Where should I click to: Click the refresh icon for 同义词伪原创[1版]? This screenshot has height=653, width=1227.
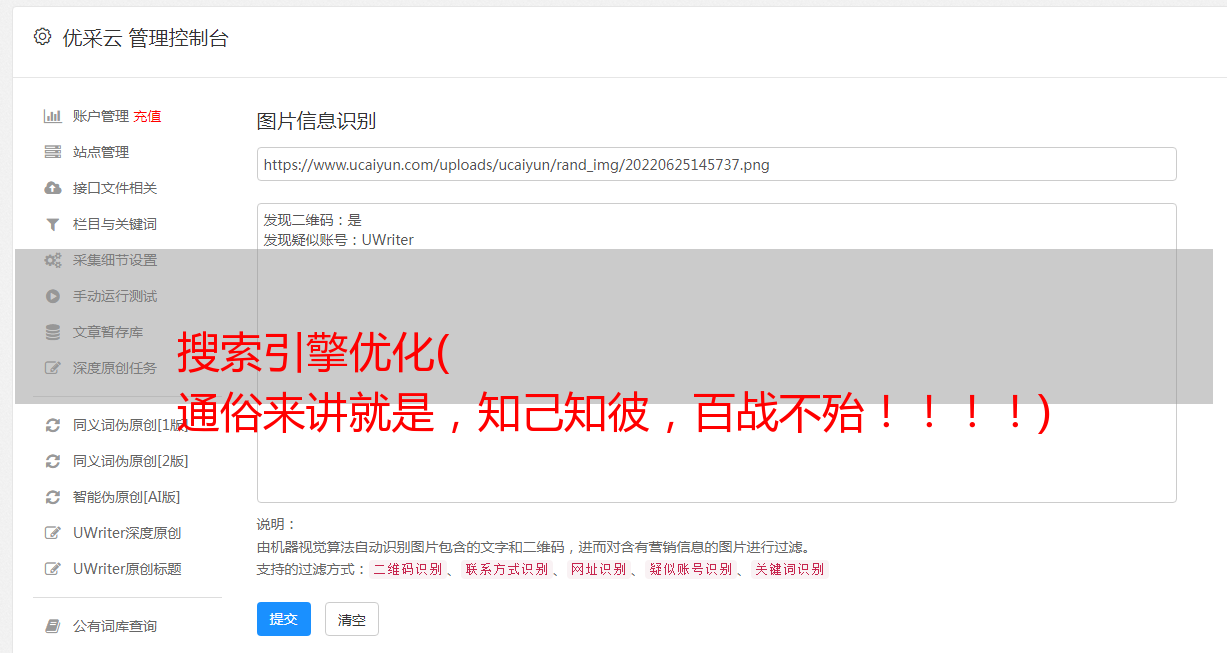click(x=53, y=425)
